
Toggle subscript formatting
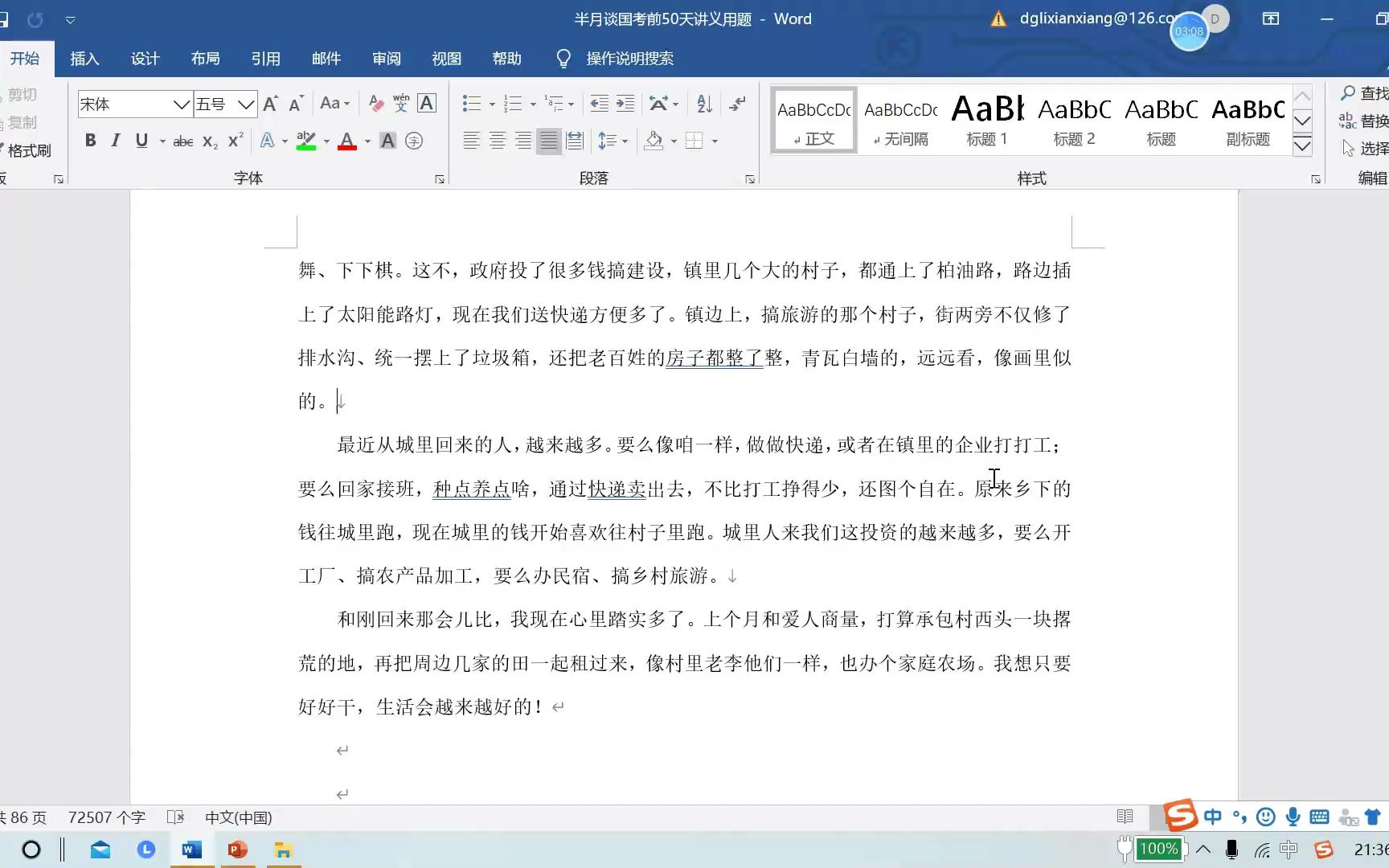point(210,141)
